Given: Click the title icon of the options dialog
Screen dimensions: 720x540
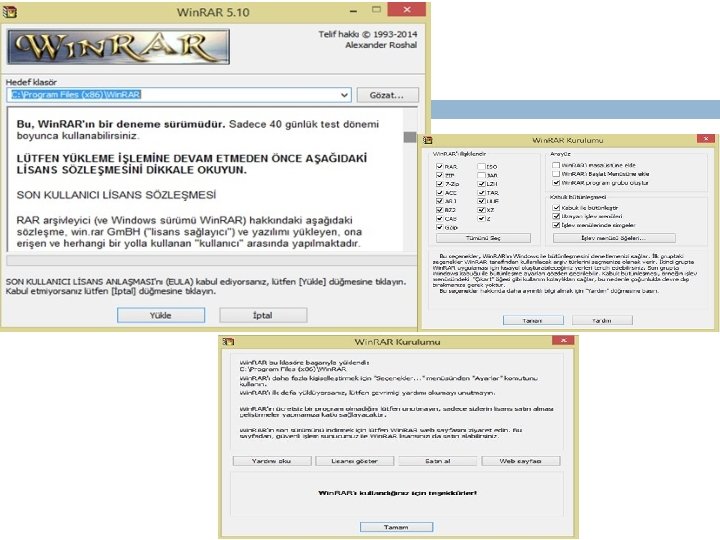Looking at the screenshot, I should coord(428,140).
